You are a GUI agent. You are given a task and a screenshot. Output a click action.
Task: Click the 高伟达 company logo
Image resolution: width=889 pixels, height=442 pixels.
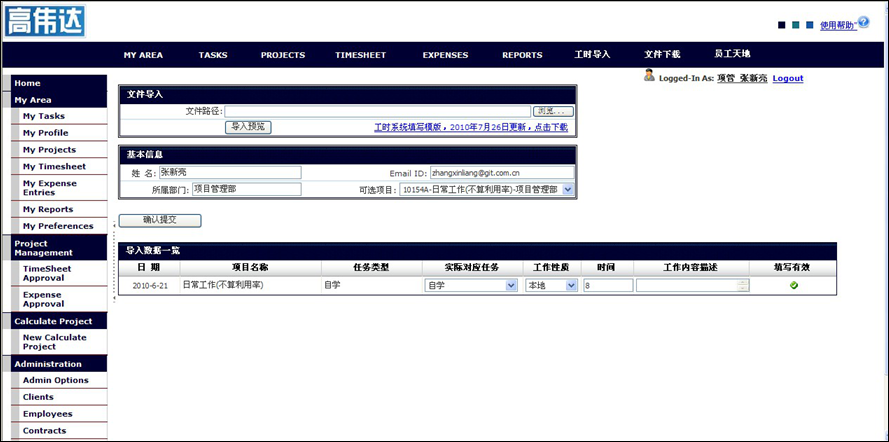pos(45,21)
